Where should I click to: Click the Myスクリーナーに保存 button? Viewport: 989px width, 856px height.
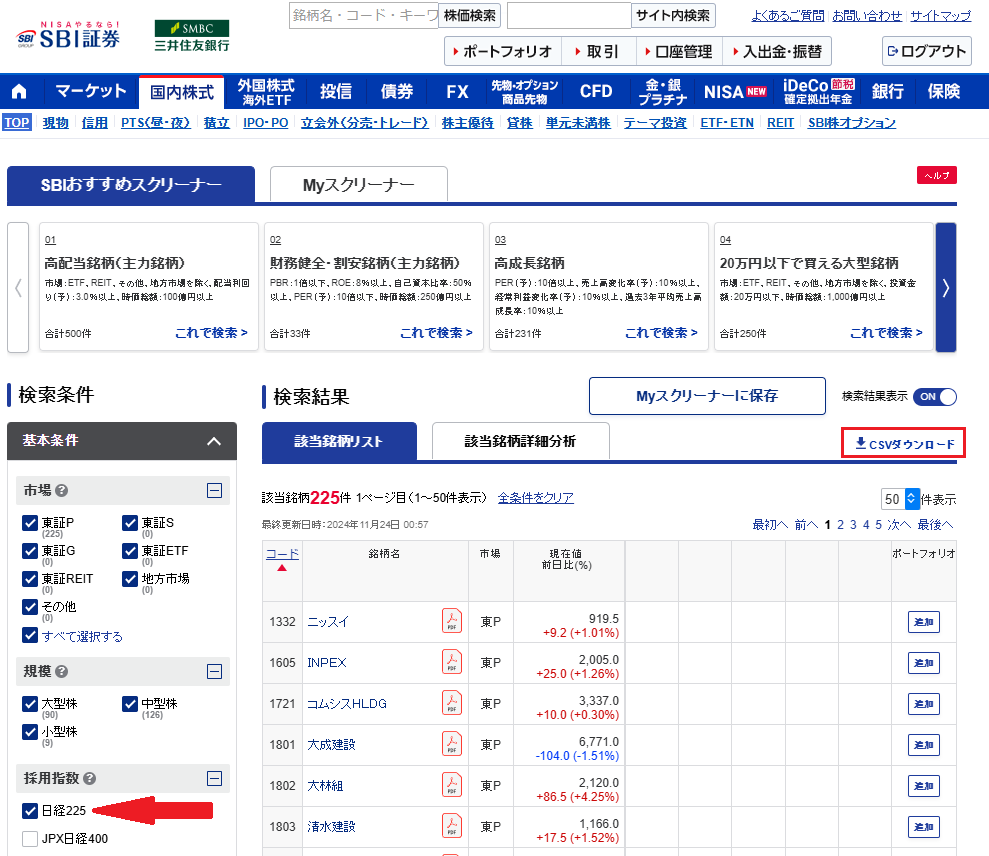tap(707, 396)
